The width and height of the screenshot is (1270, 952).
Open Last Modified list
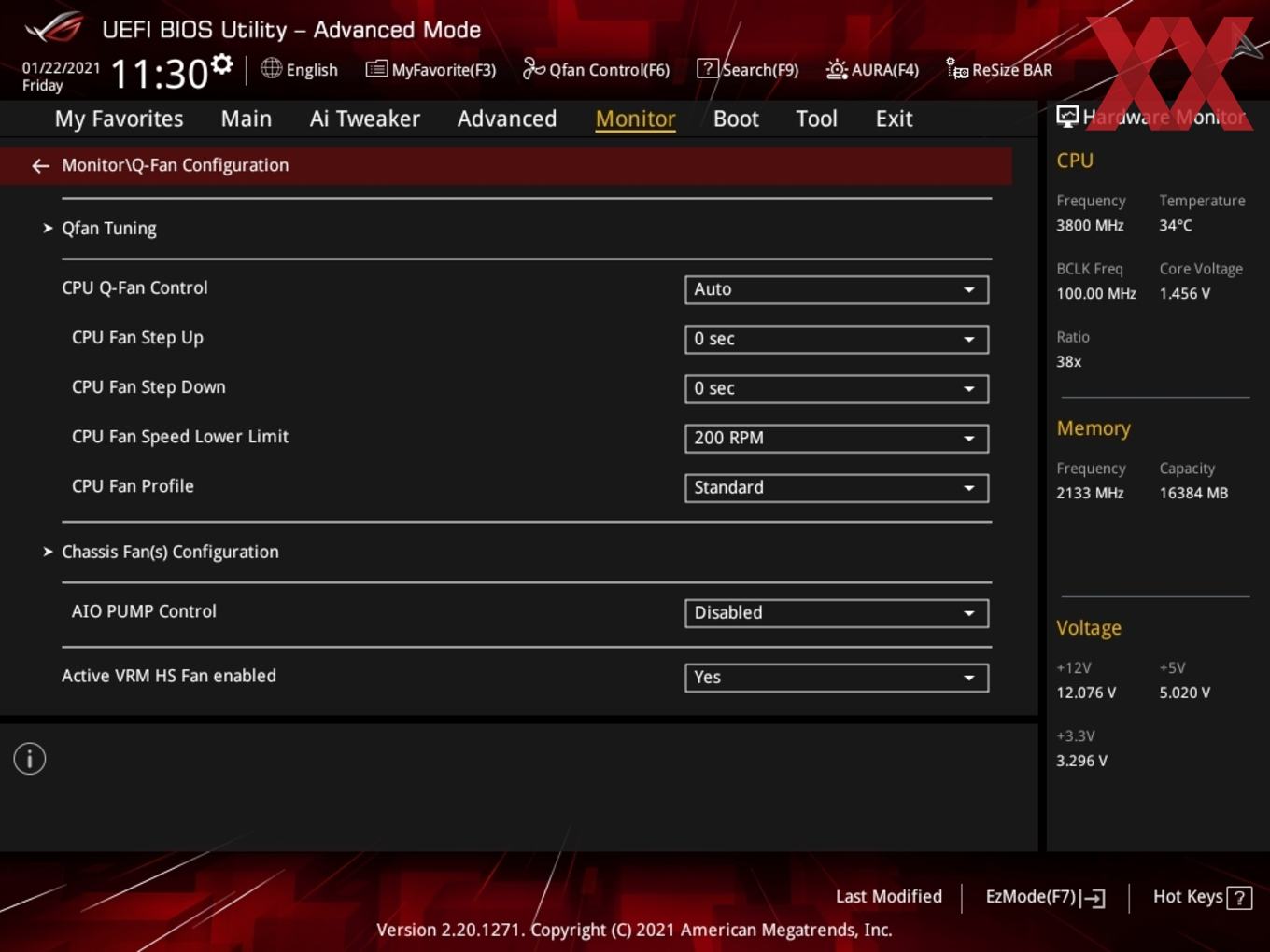pos(889,896)
